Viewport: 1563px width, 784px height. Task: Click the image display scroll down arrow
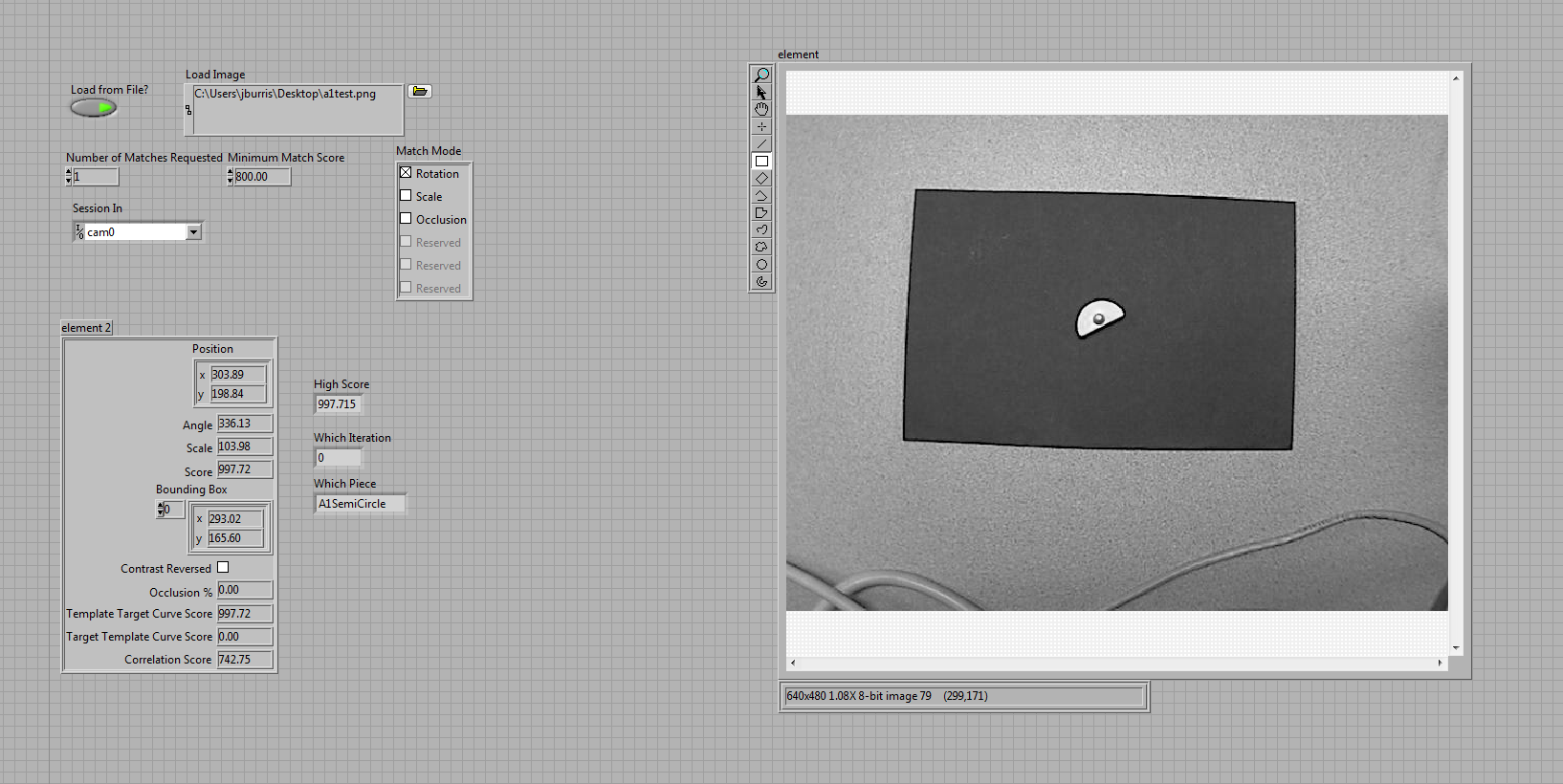click(x=1456, y=648)
